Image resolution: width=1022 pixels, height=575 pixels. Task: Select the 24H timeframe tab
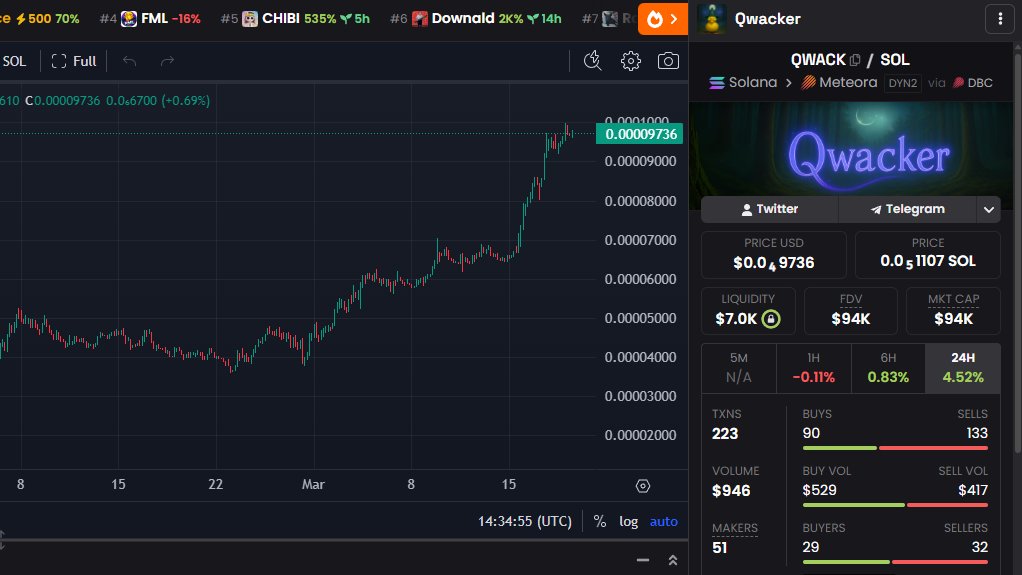pyautogui.click(x=963, y=368)
